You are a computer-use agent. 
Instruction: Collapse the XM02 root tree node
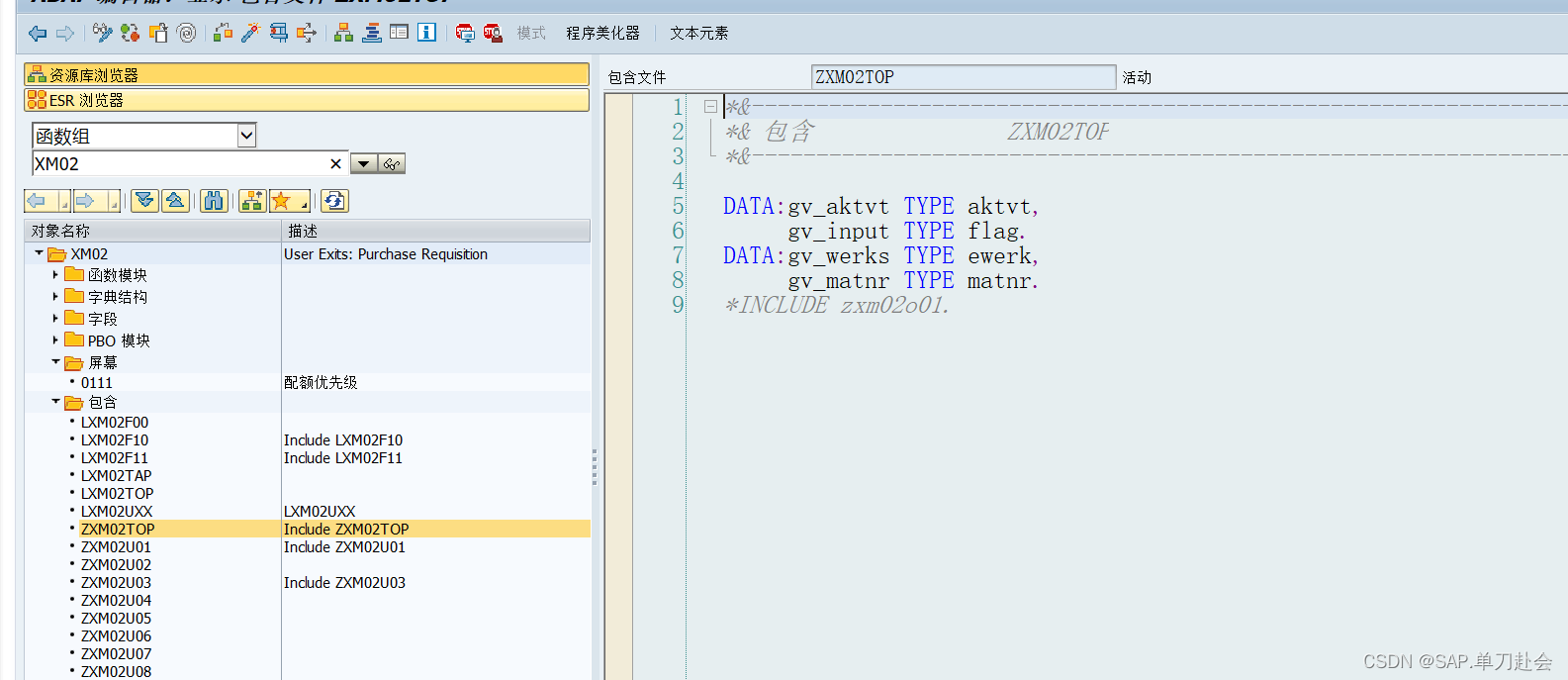click(39, 253)
